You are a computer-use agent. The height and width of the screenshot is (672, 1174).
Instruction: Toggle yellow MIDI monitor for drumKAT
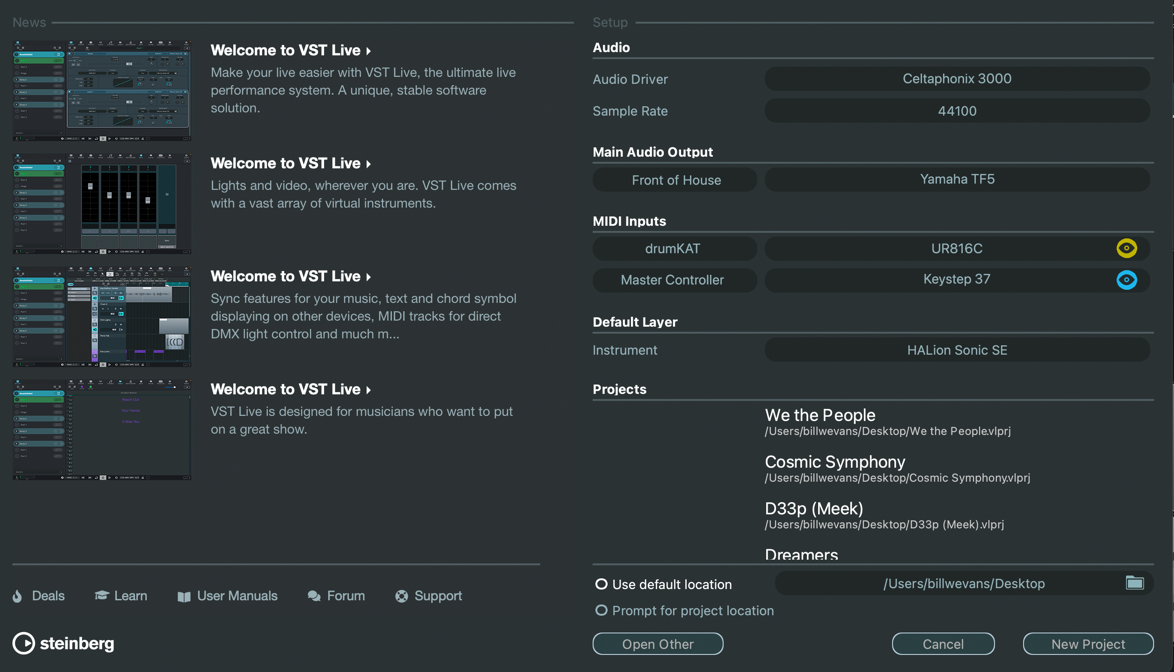click(x=1126, y=248)
